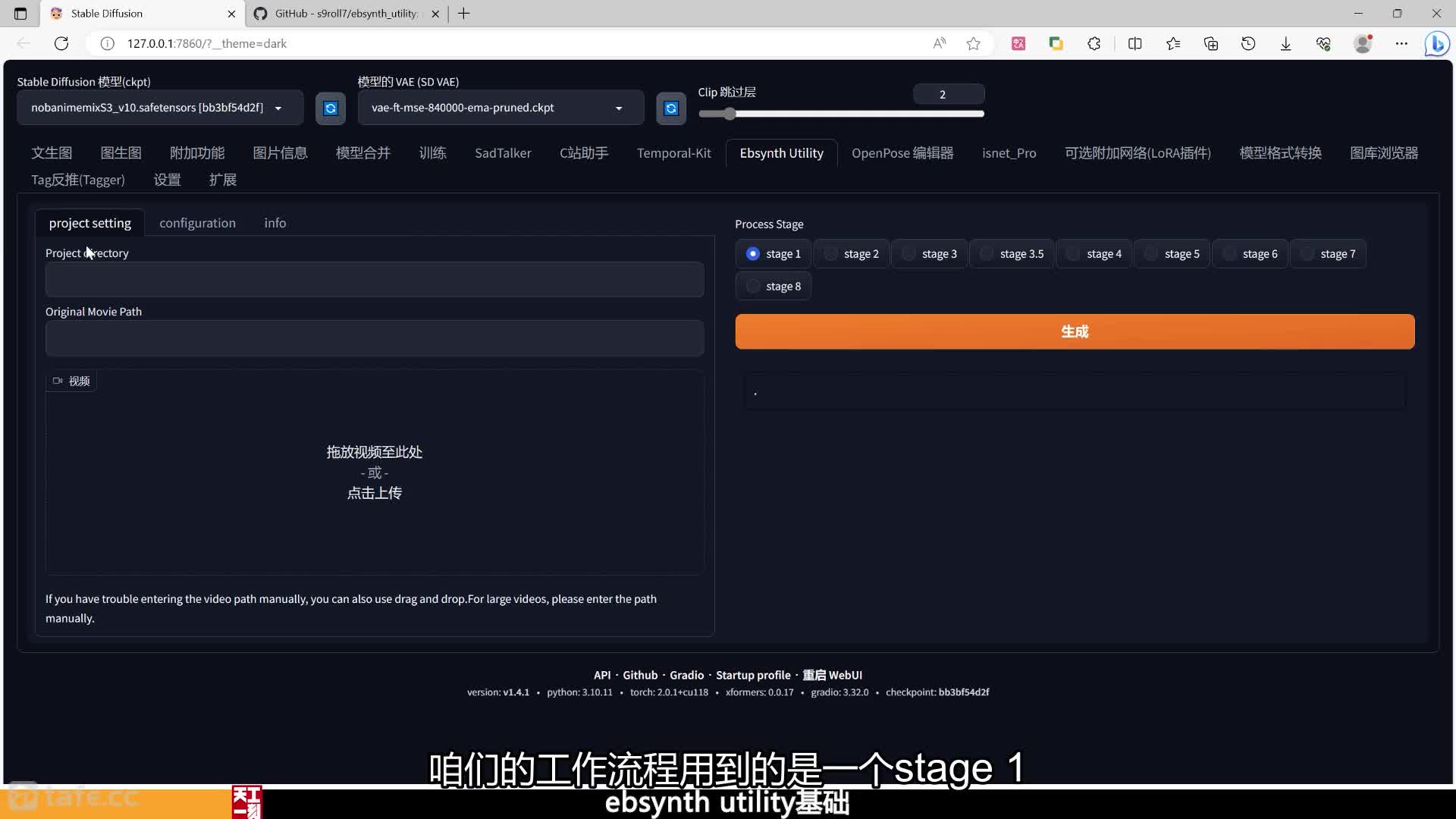This screenshot has height=819, width=1456.
Task: Toggle browser split screen icon
Action: click(1135, 43)
